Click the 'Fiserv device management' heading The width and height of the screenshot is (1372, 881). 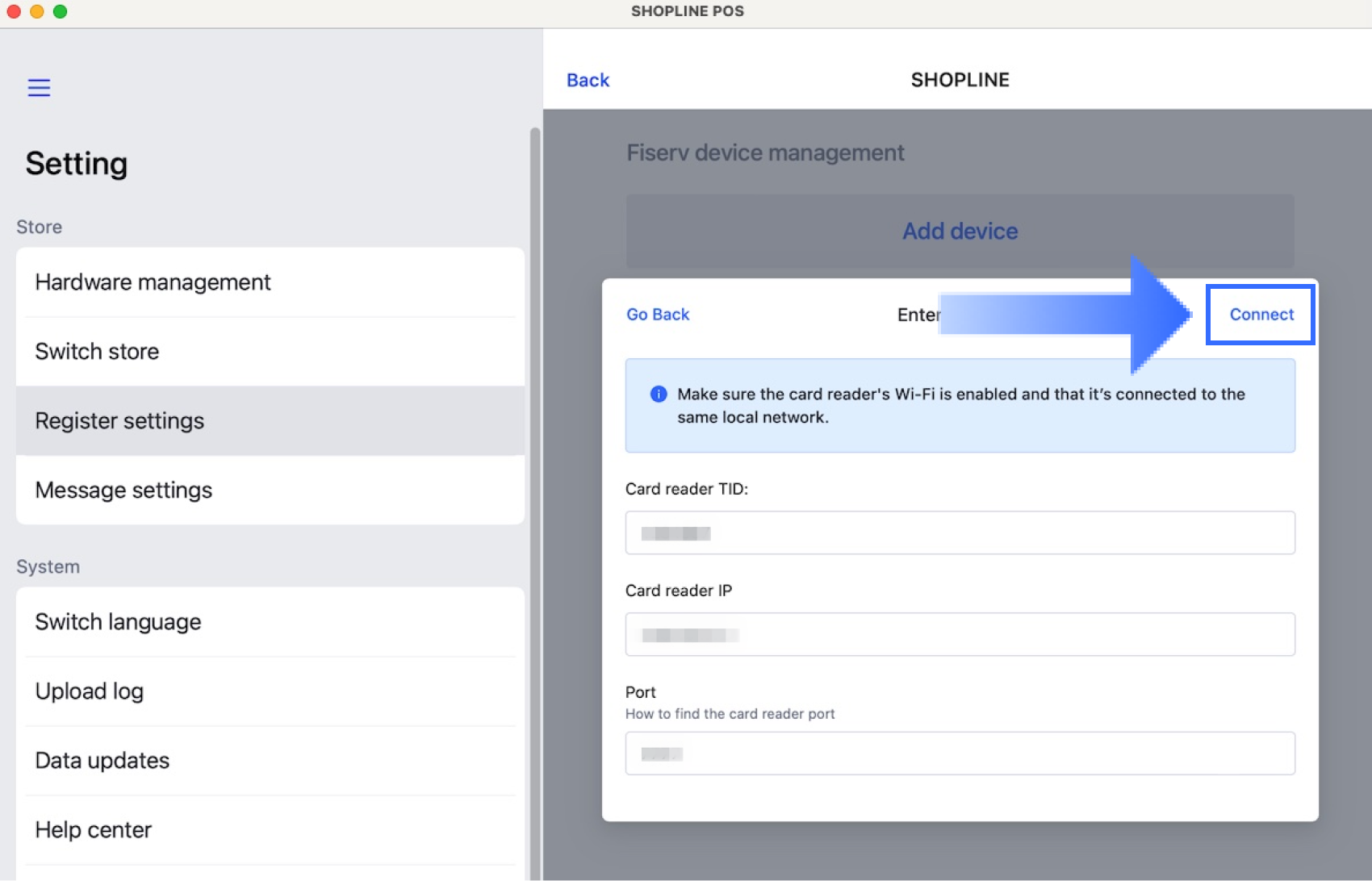pos(765,152)
